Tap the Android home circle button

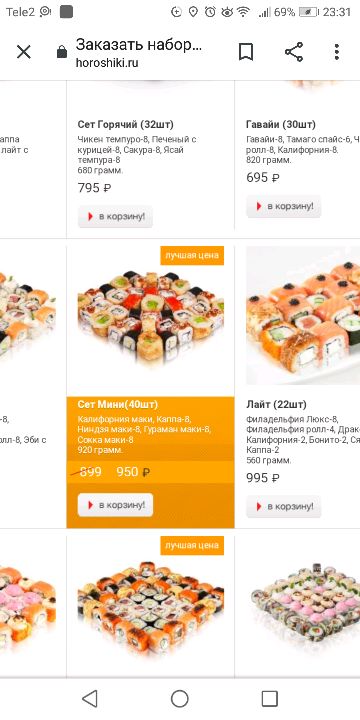(x=180, y=698)
